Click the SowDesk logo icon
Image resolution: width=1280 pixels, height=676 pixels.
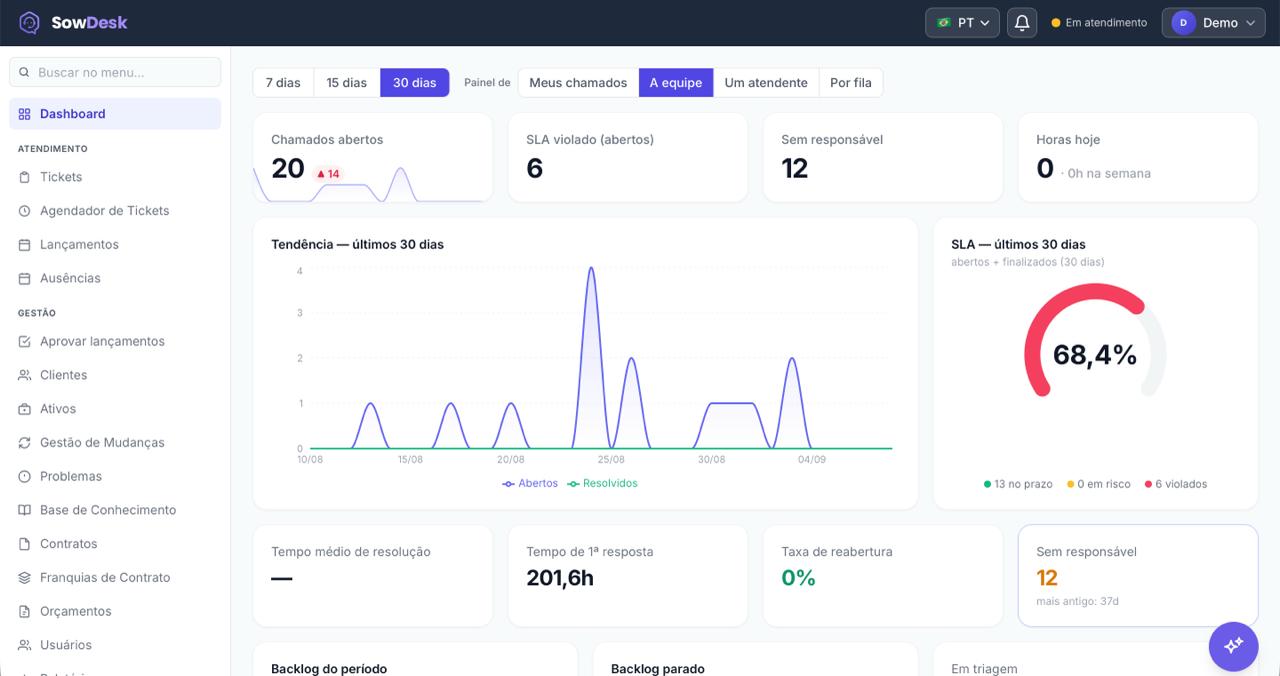point(30,22)
